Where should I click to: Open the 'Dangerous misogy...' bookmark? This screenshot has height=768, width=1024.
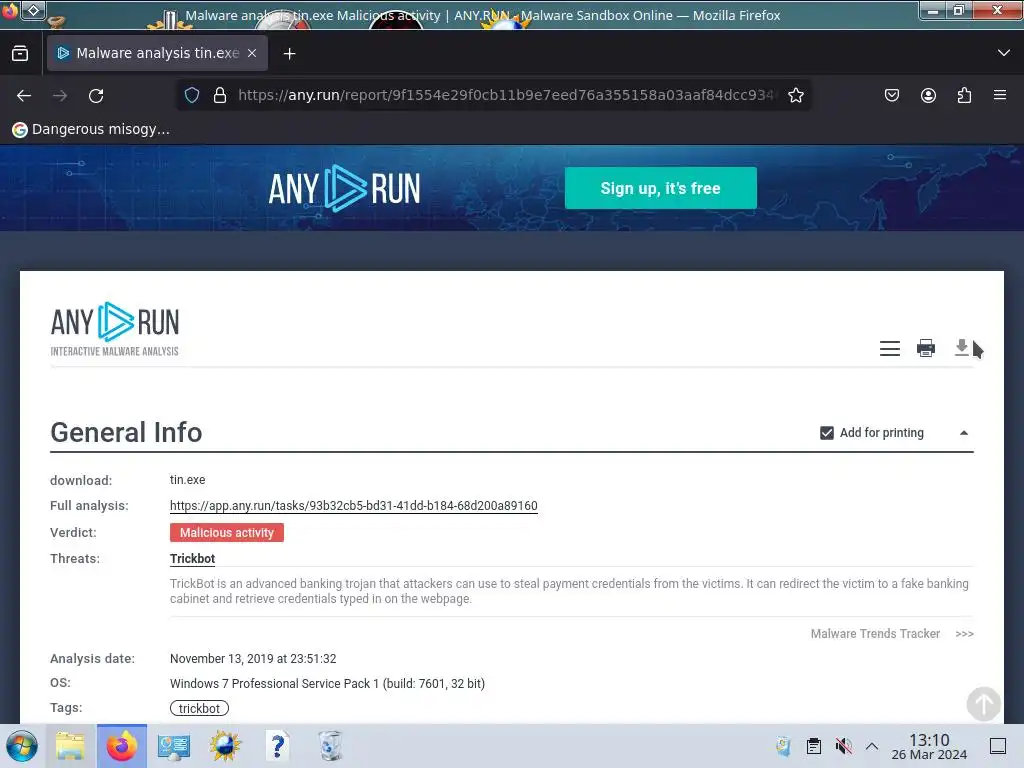pos(91,129)
